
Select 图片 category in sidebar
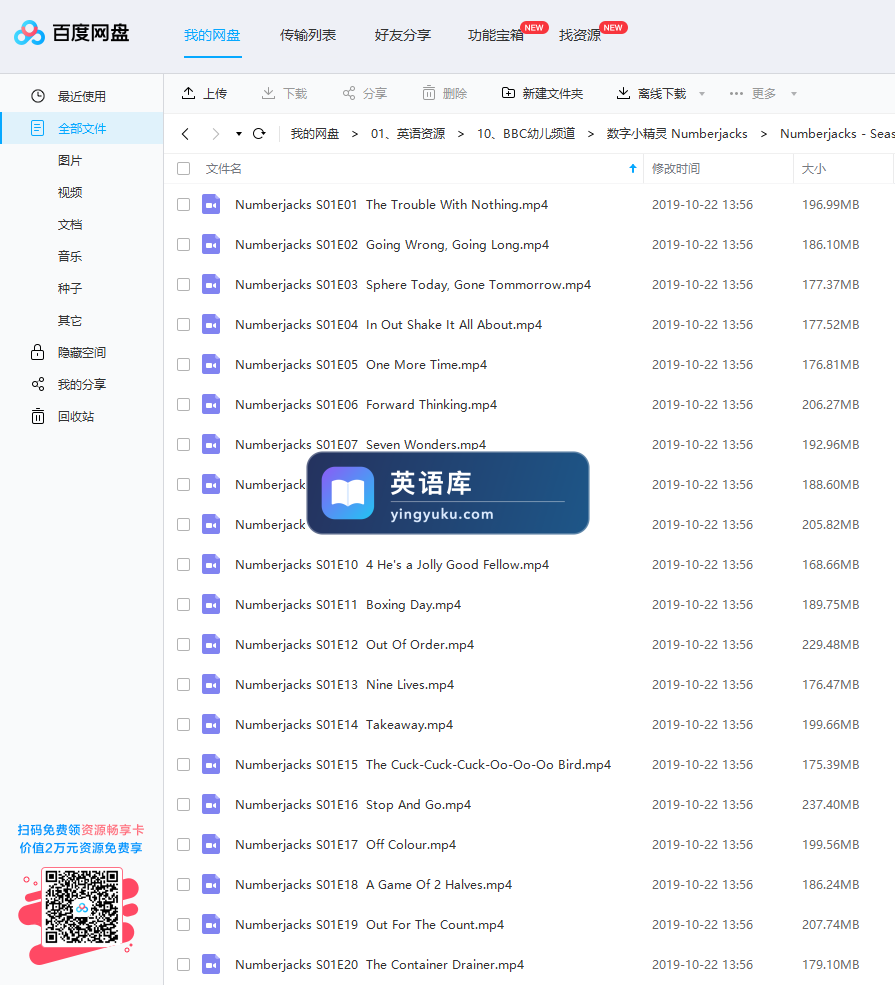(x=70, y=160)
